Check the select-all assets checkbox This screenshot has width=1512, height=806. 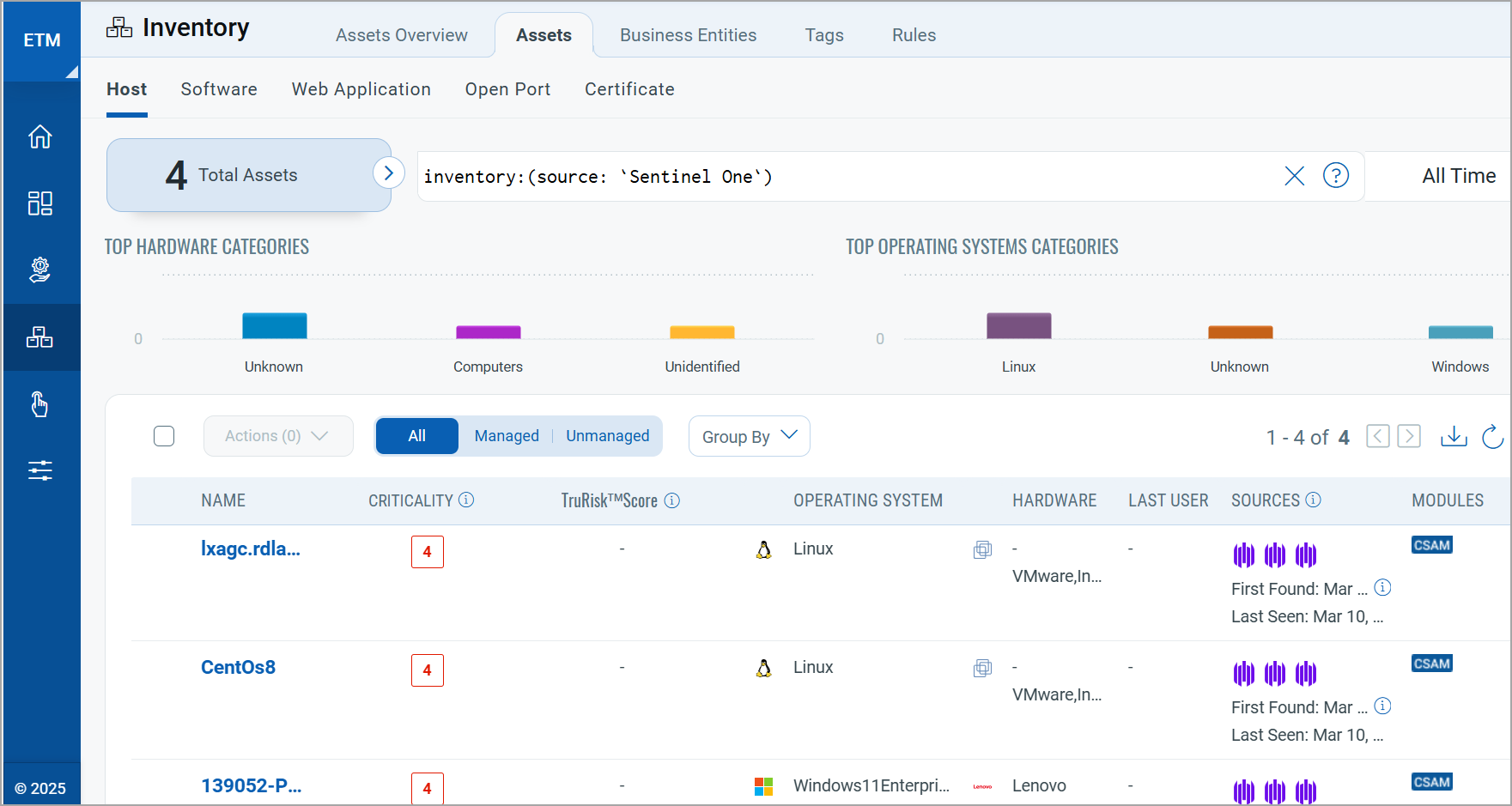[x=164, y=436]
